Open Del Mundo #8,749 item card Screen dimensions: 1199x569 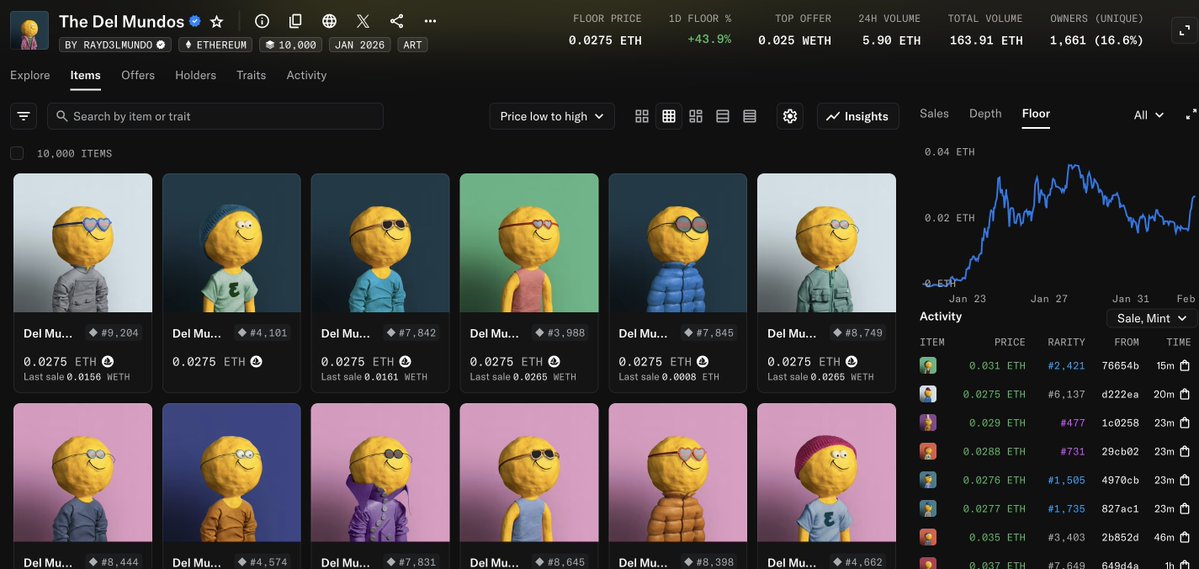827,282
